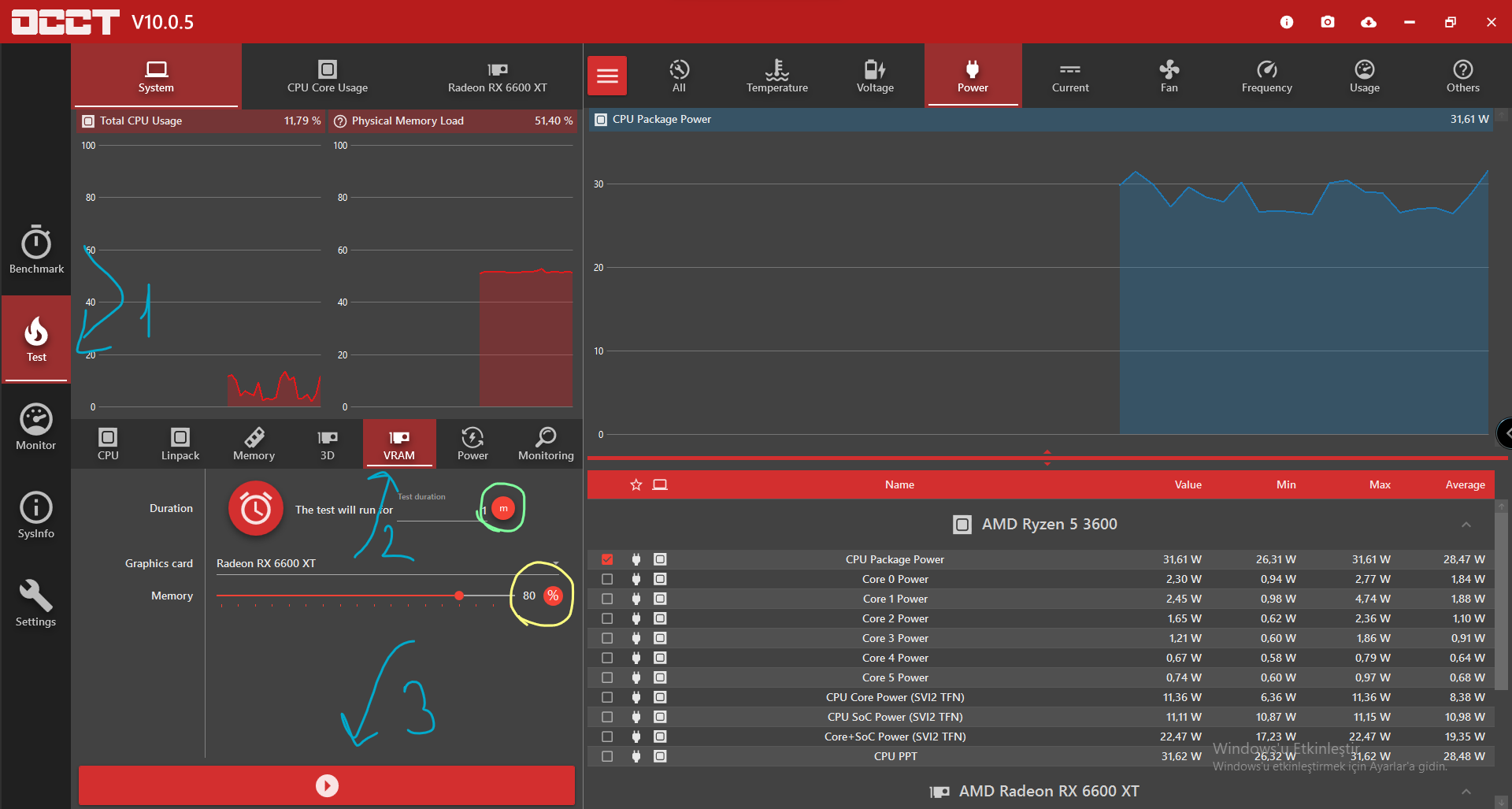Open SysInfo from the sidebar
The image size is (1512, 809).
(36, 515)
